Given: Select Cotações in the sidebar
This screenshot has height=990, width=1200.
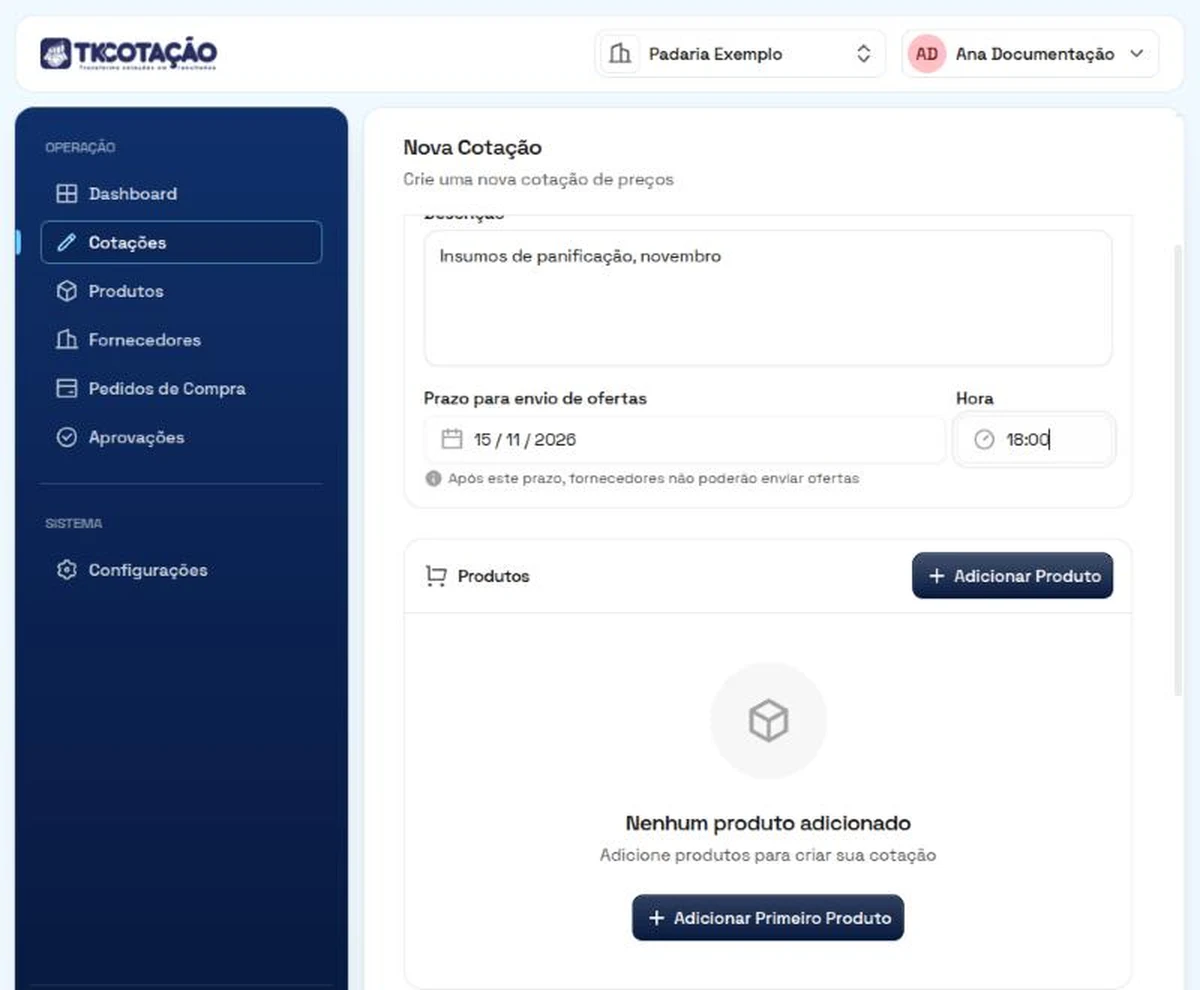Looking at the screenshot, I should pyautogui.click(x=181, y=242).
